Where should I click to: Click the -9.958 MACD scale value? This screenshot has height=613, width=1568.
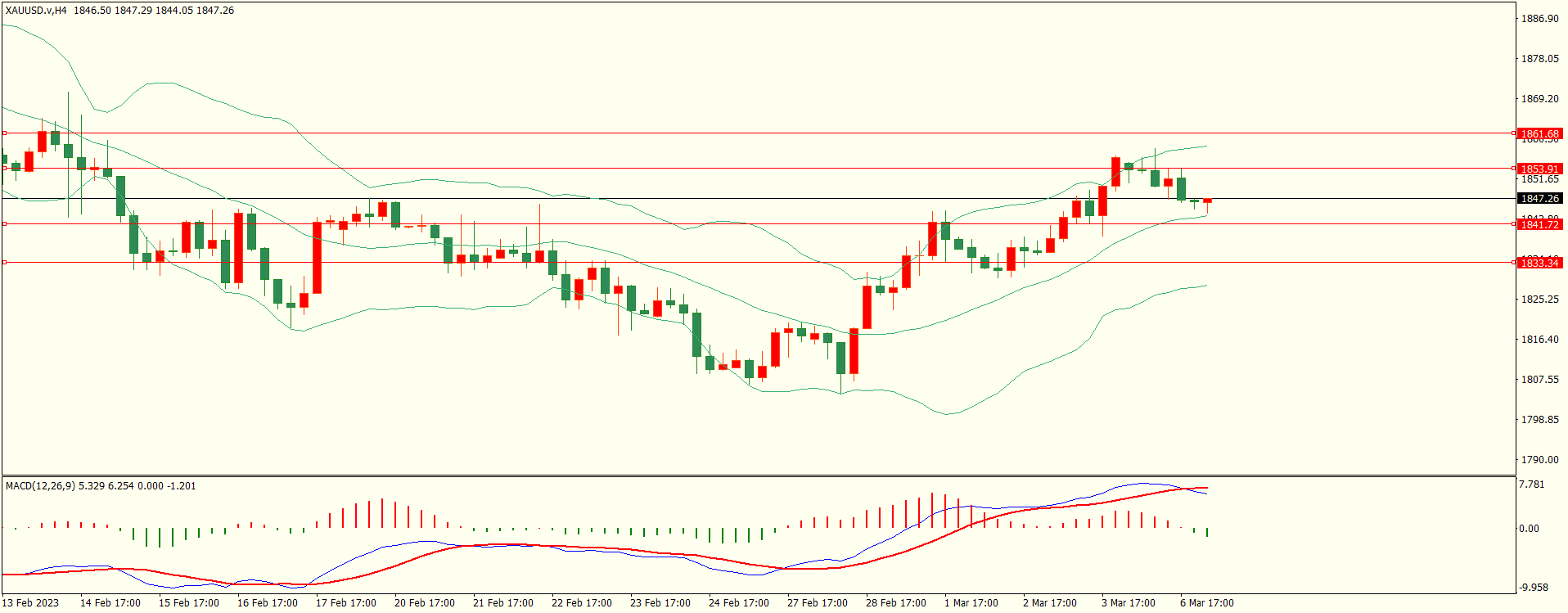click(x=1533, y=588)
